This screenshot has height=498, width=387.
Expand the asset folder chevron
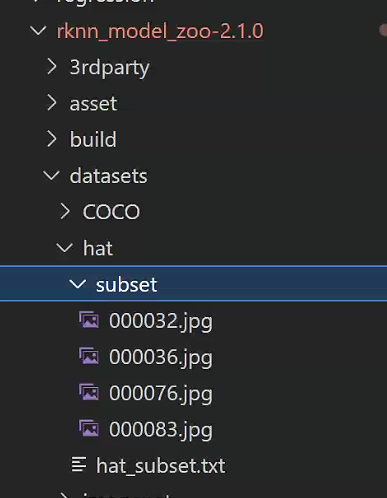[52, 103]
